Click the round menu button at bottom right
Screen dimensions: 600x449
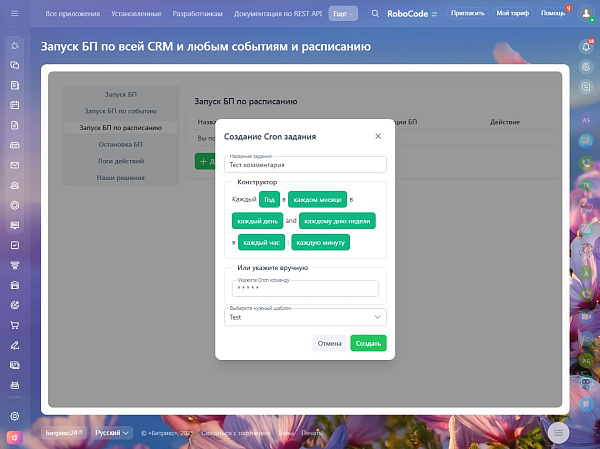558,431
